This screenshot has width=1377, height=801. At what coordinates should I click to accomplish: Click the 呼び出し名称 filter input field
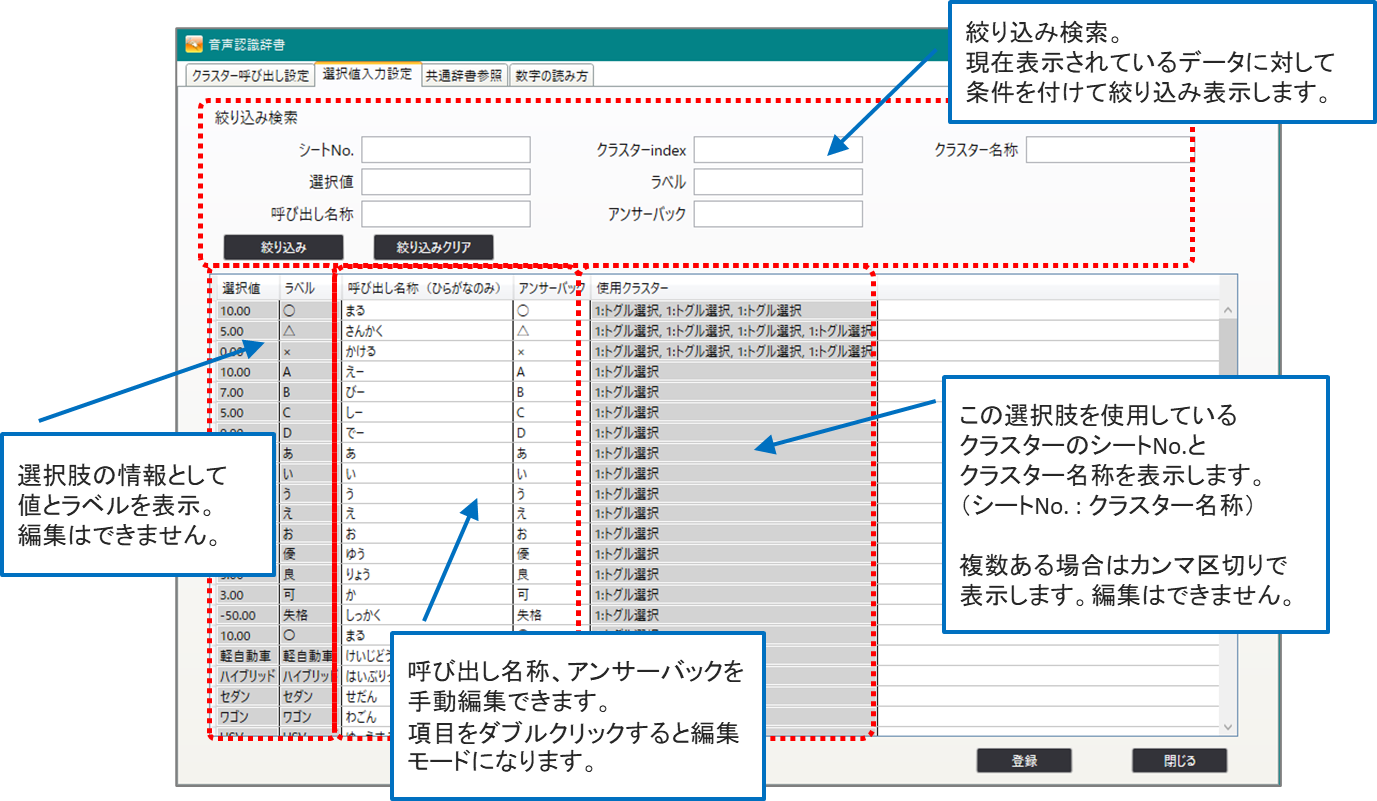click(x=445, y=214)
